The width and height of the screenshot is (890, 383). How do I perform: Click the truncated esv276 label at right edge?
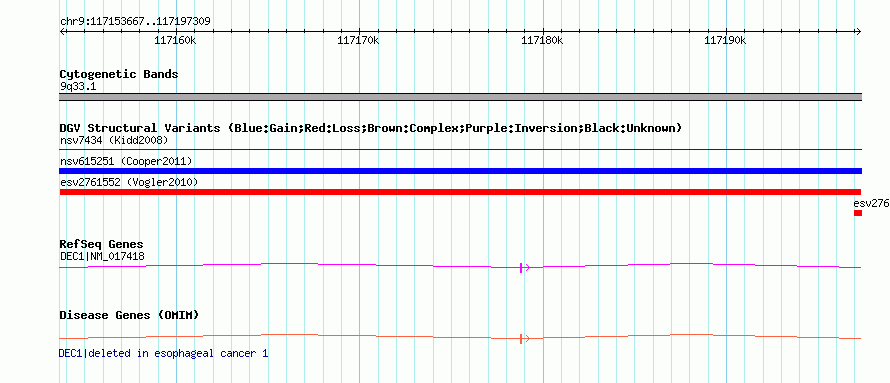[x=871, y=204]
